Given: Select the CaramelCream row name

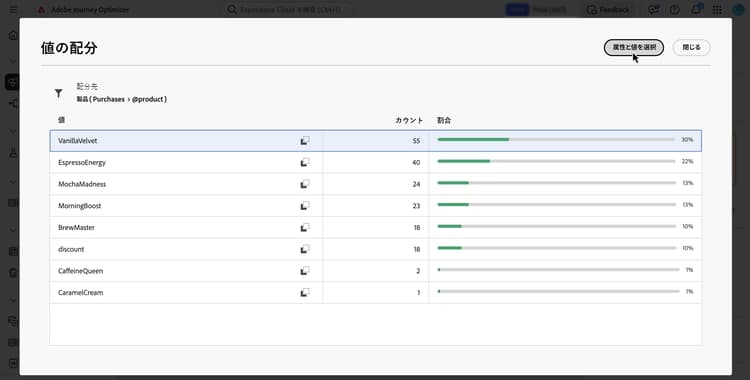Looking at the screenshot, I should coord(80,292).
